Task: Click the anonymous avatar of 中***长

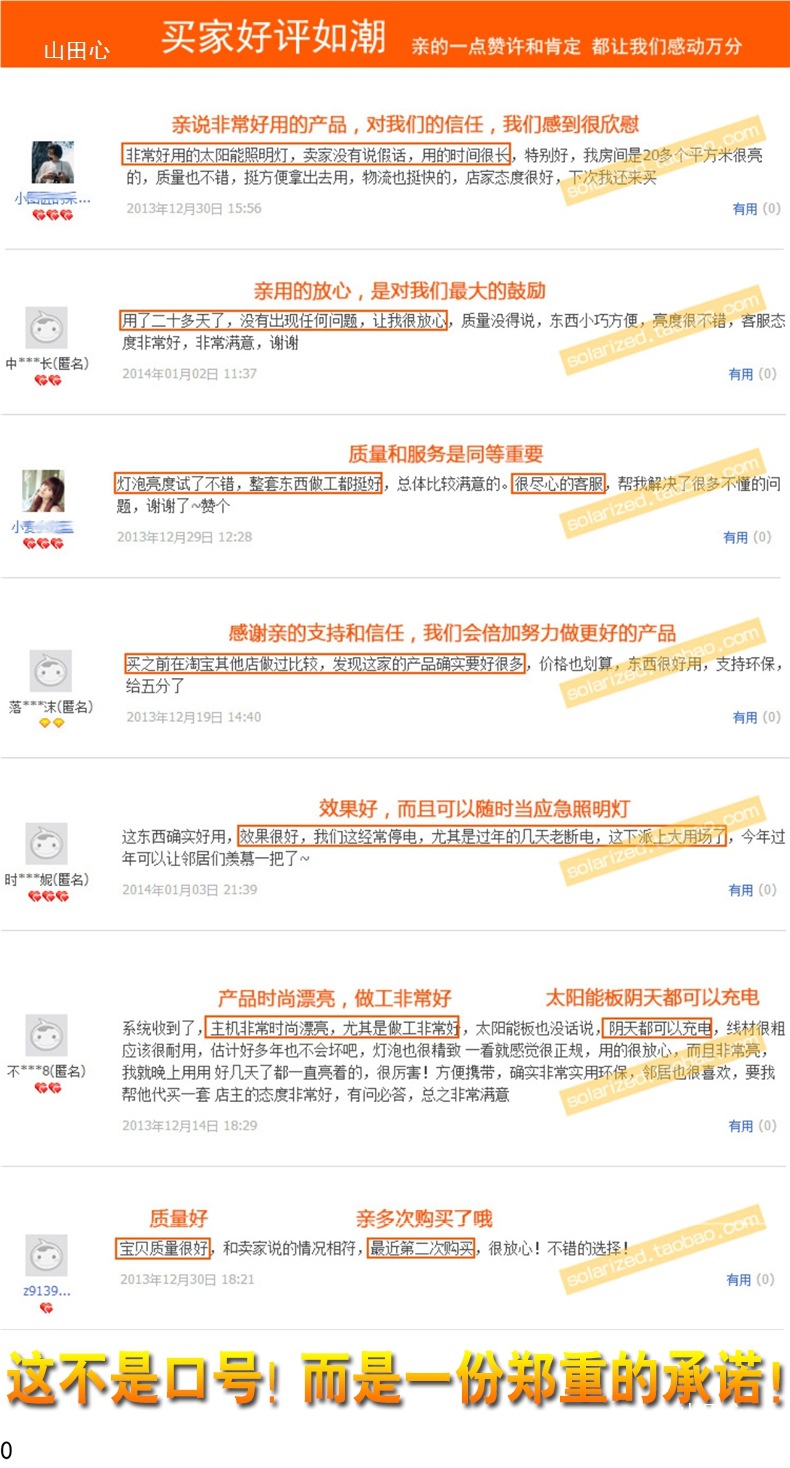Action: tap(46, 327)
